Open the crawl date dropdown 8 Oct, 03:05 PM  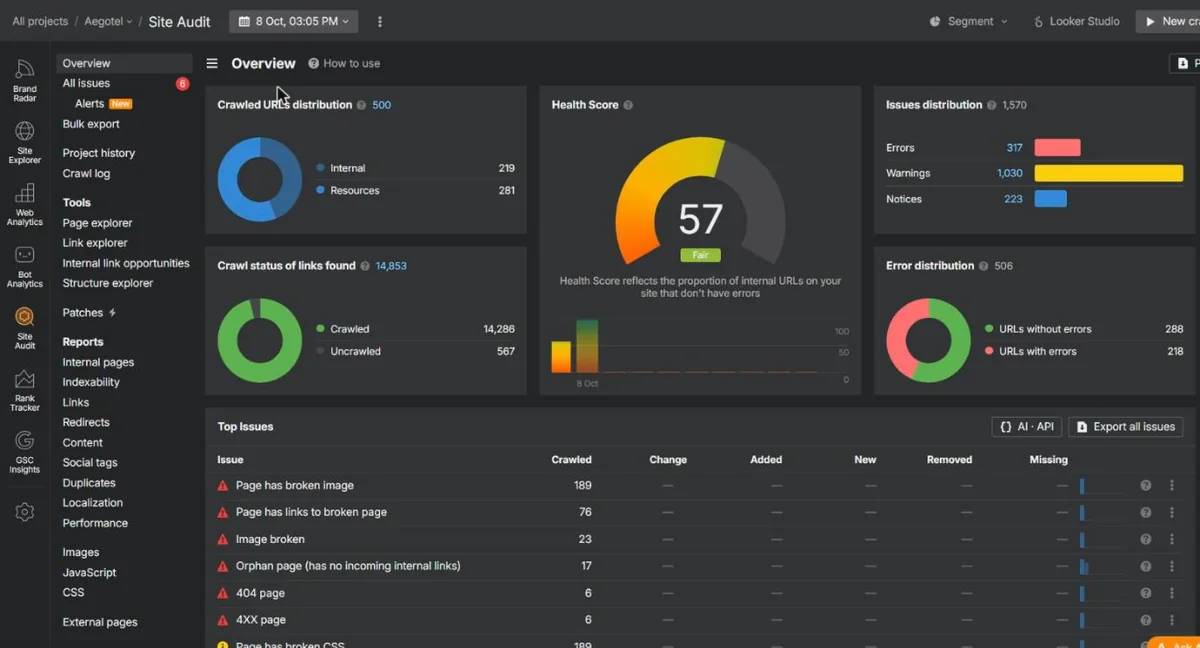pos(294,21)
